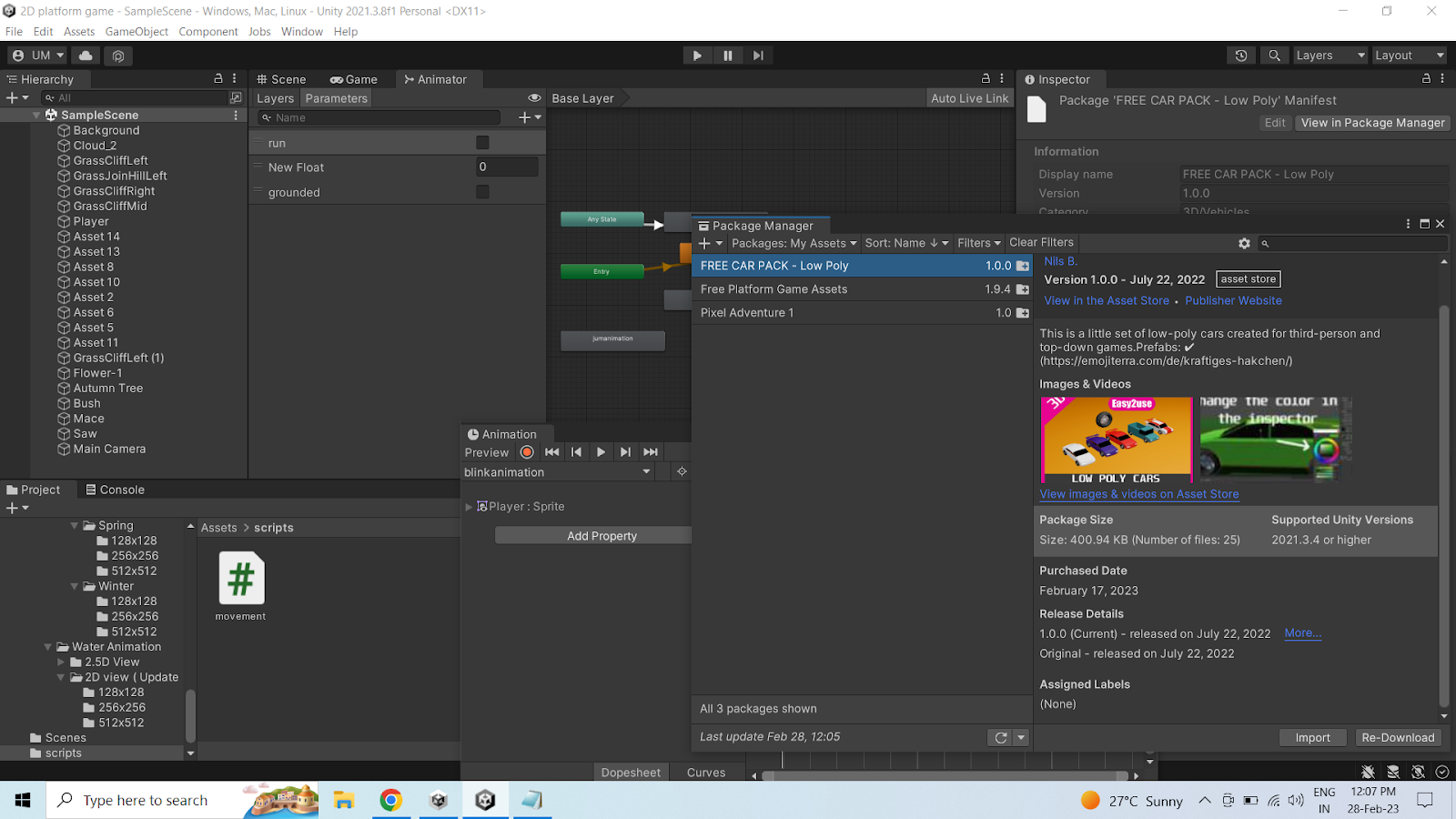Image resolution: width=1456 pixels, height=819 pixels.
Task: Open the blinkanimation clip selector dropdown
Action: click(x=558, y=472)
